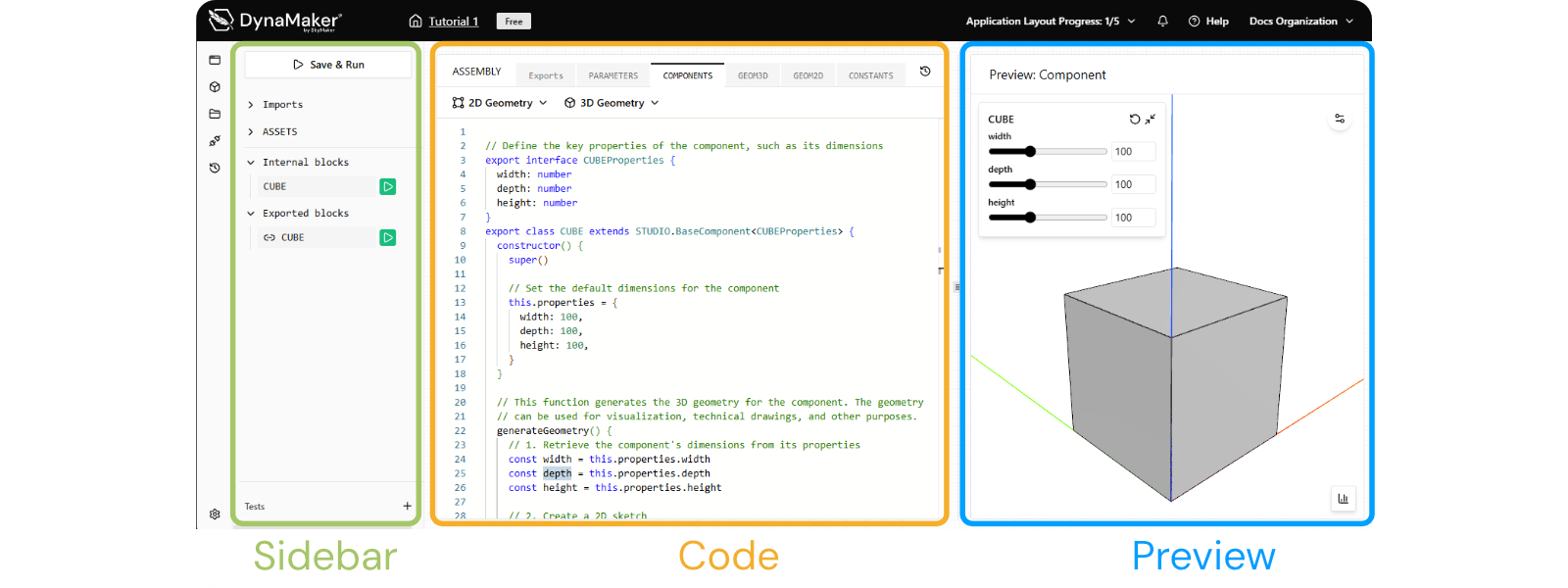Open the 3D Geometry dropdown
The width and height of the screenshot is (1568, 588).
[x=612, y=102]
